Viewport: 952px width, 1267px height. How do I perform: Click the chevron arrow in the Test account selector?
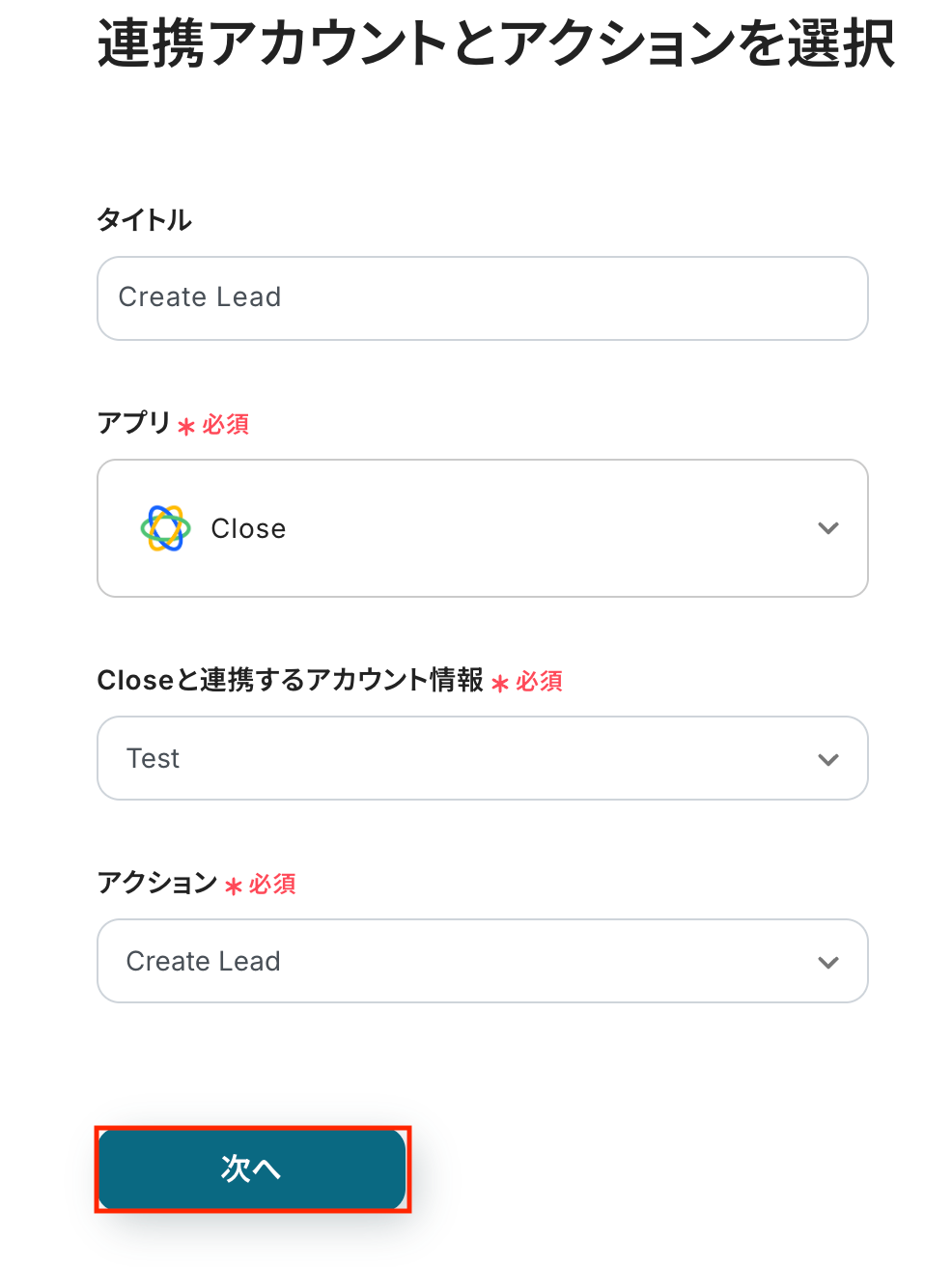[827, 759]
